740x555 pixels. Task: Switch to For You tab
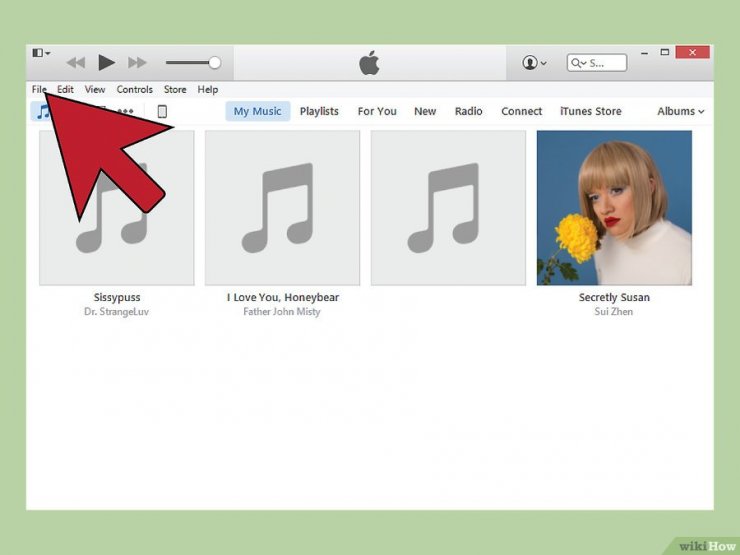377,111
